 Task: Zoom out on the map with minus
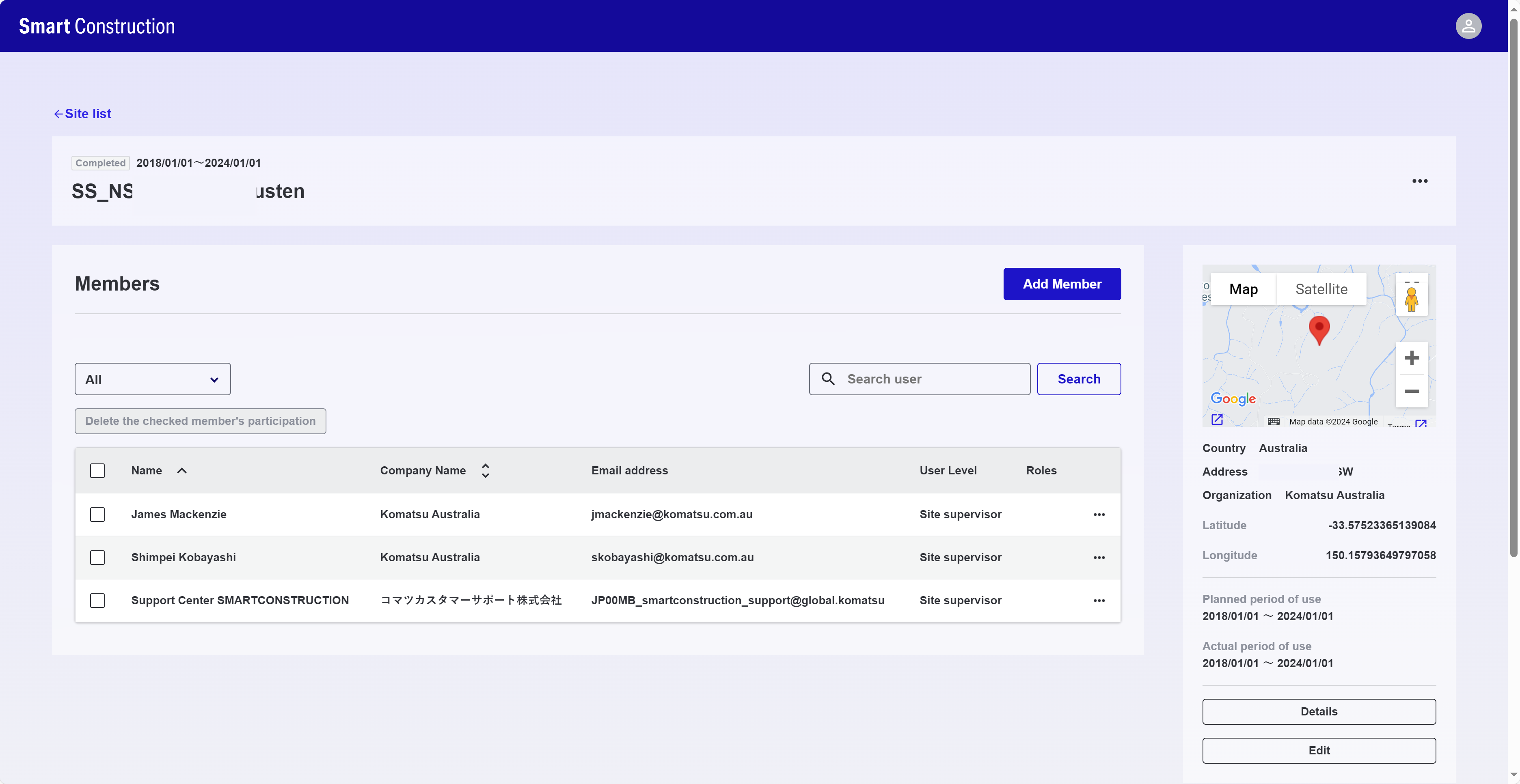pyautogui.click(x=1412, y=391)
